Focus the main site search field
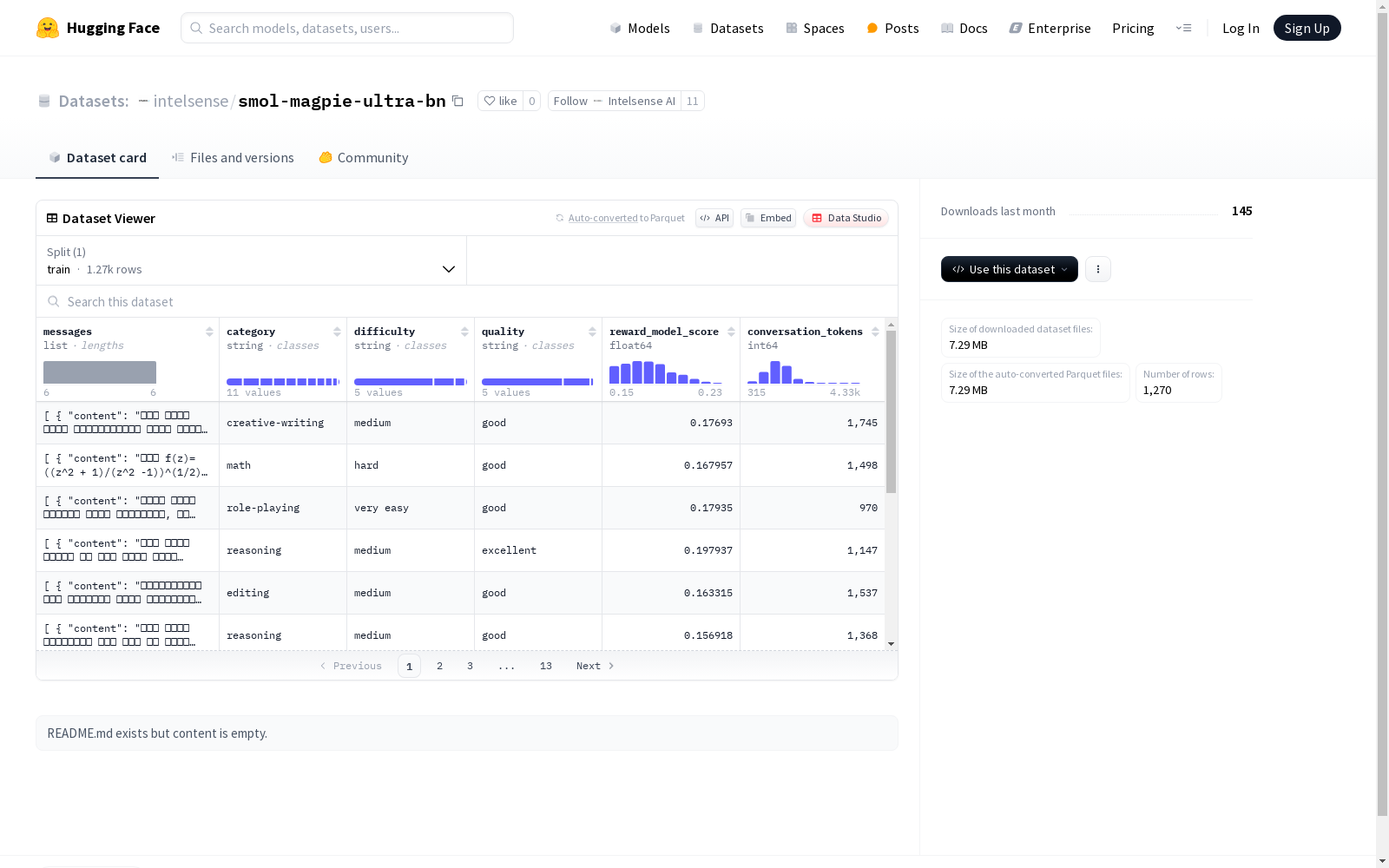 click(x=347, y=28)
